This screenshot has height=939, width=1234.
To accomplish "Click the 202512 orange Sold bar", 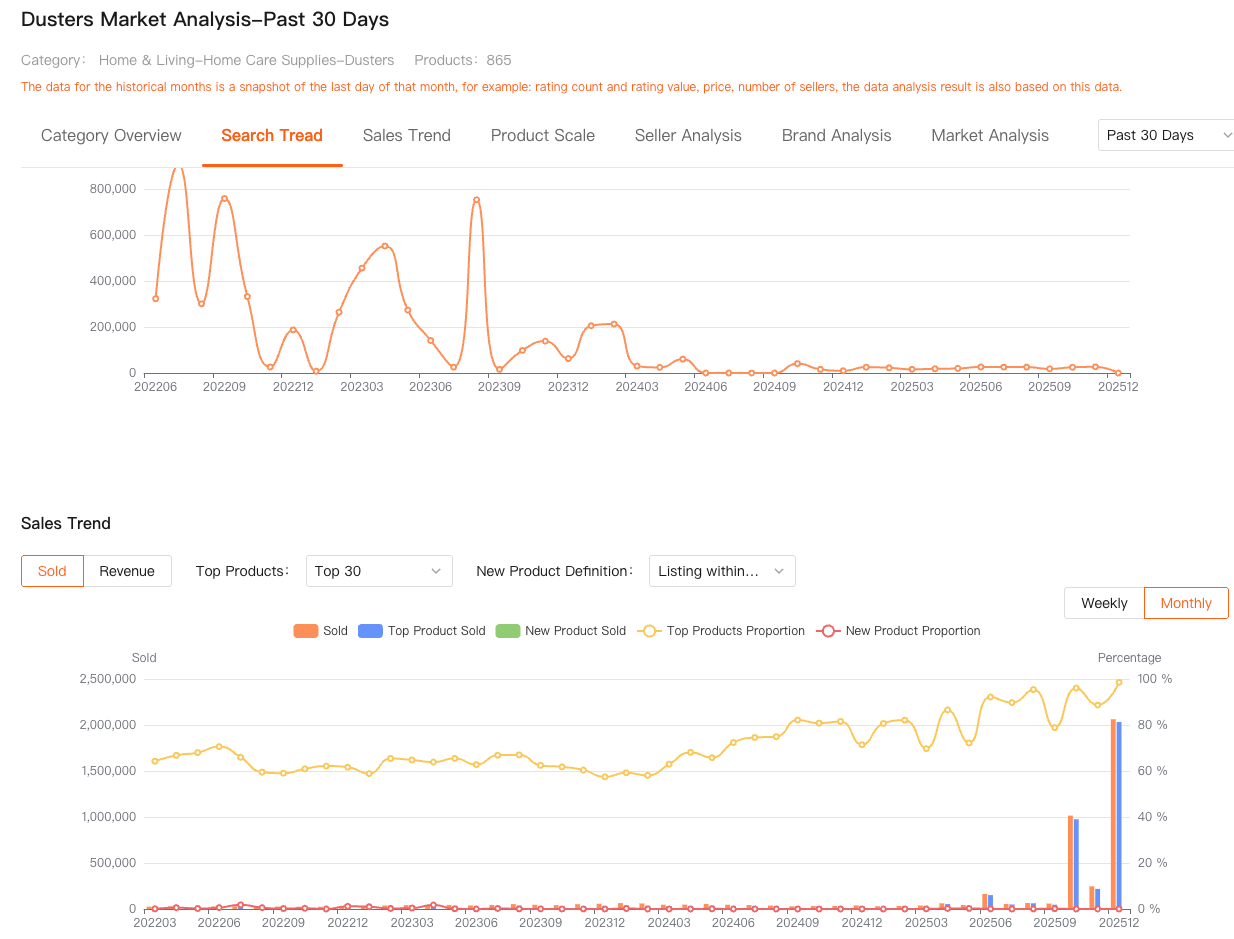I will pos(1112,814).
